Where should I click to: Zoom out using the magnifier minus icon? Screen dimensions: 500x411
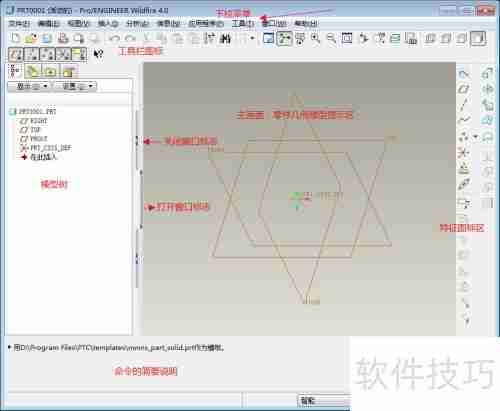click(331, 39)
